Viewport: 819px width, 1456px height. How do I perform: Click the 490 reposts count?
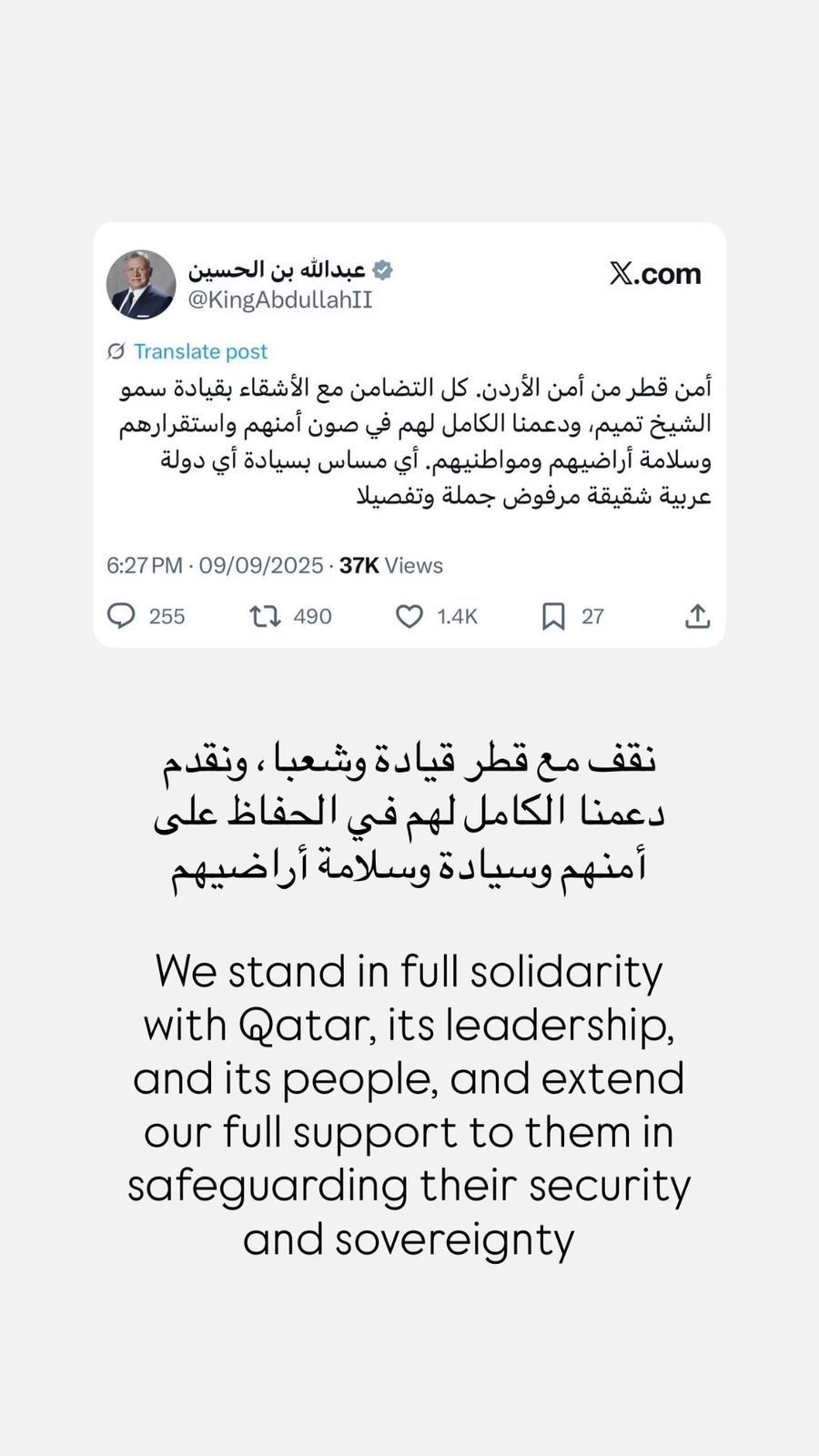tap(312, 617)
